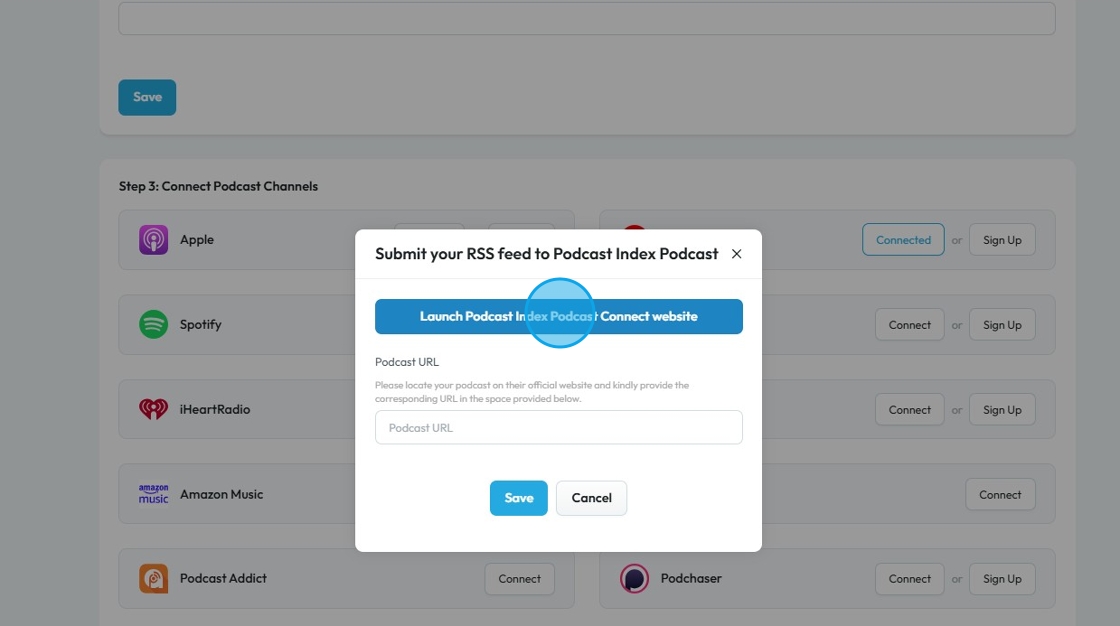1120x626 pixels.
Task: Connect the Podcast Addict channel
Action: coord(519,578)
